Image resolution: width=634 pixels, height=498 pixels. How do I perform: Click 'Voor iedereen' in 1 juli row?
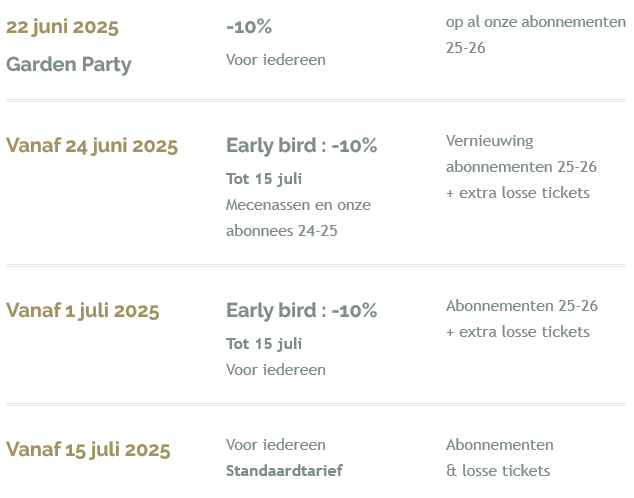point(276,369)
